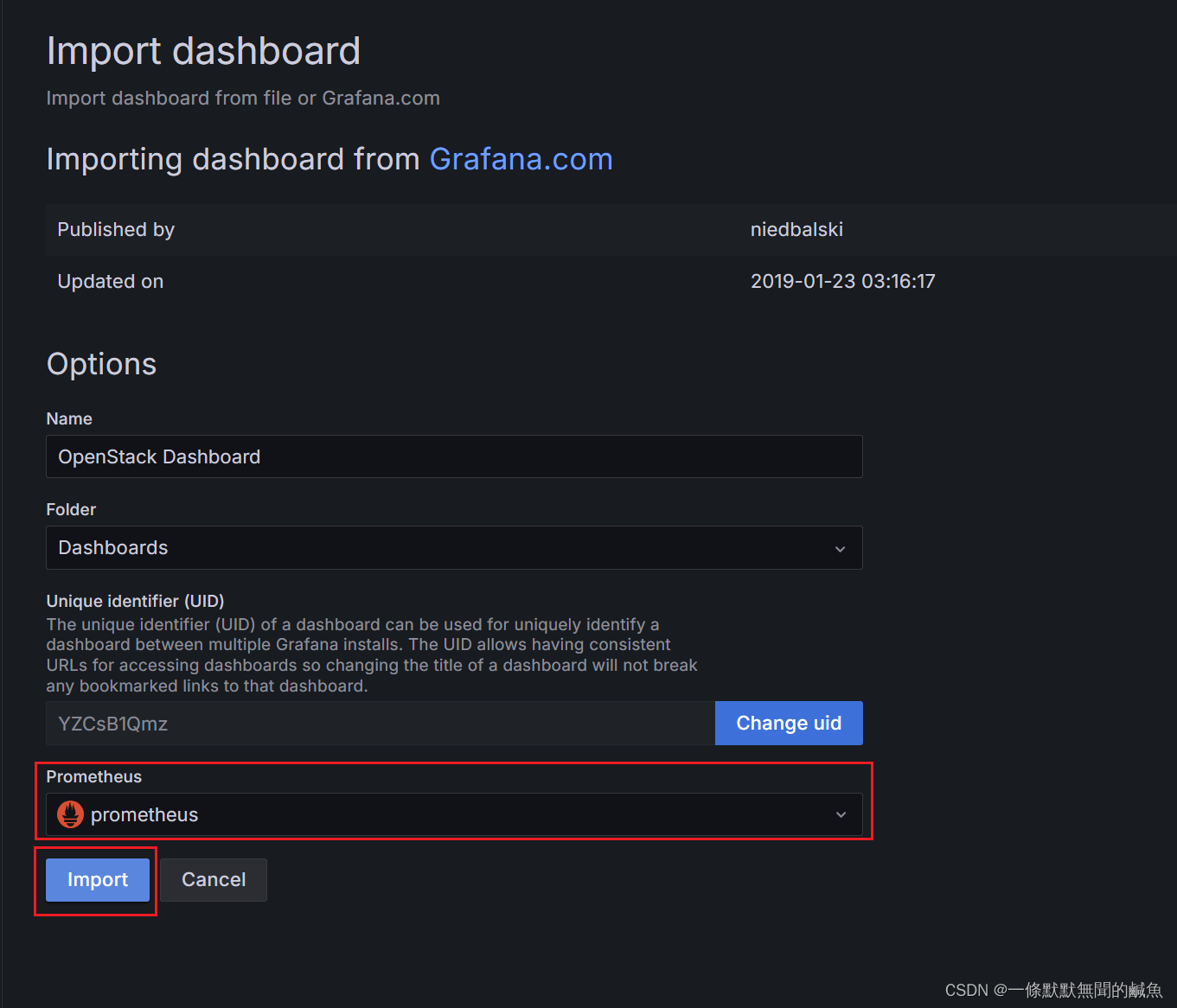This screenshot has width=1177, height=1008.
Task: Click the Options section heading
Action: click(101, 364)
